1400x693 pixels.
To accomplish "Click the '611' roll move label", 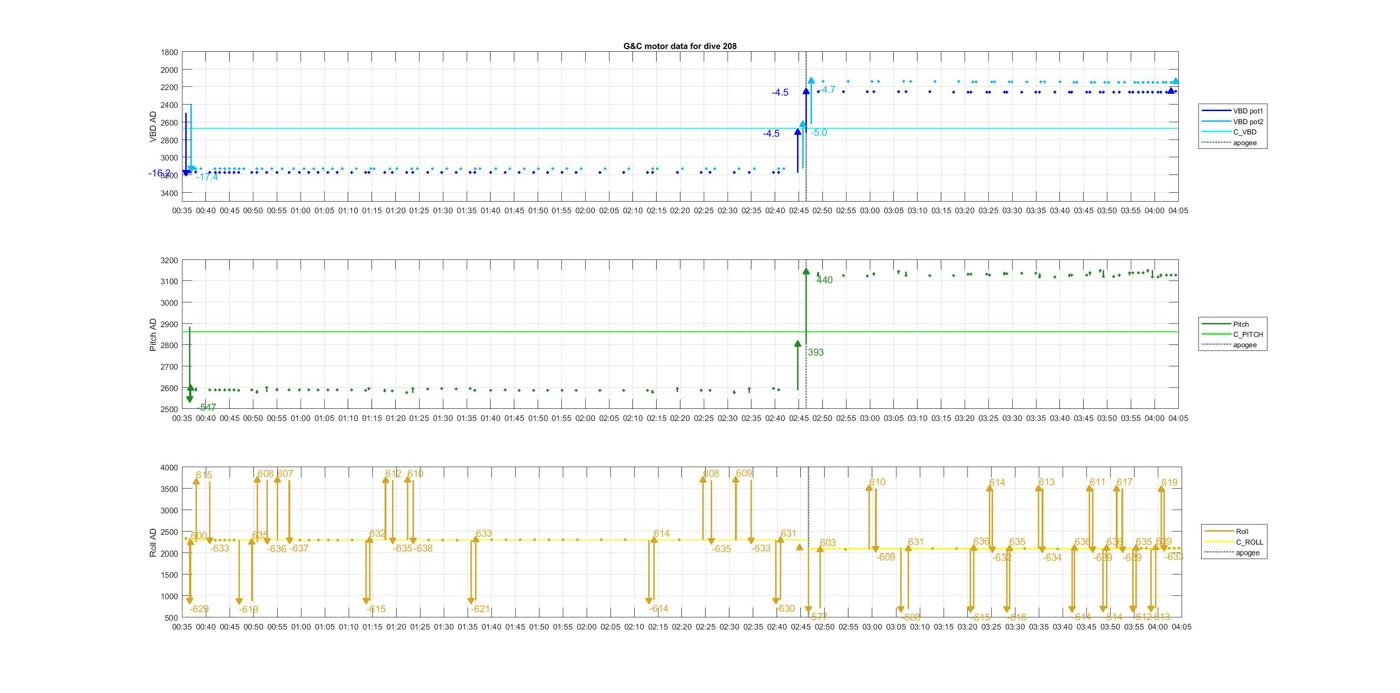I will coord(1097,482).
